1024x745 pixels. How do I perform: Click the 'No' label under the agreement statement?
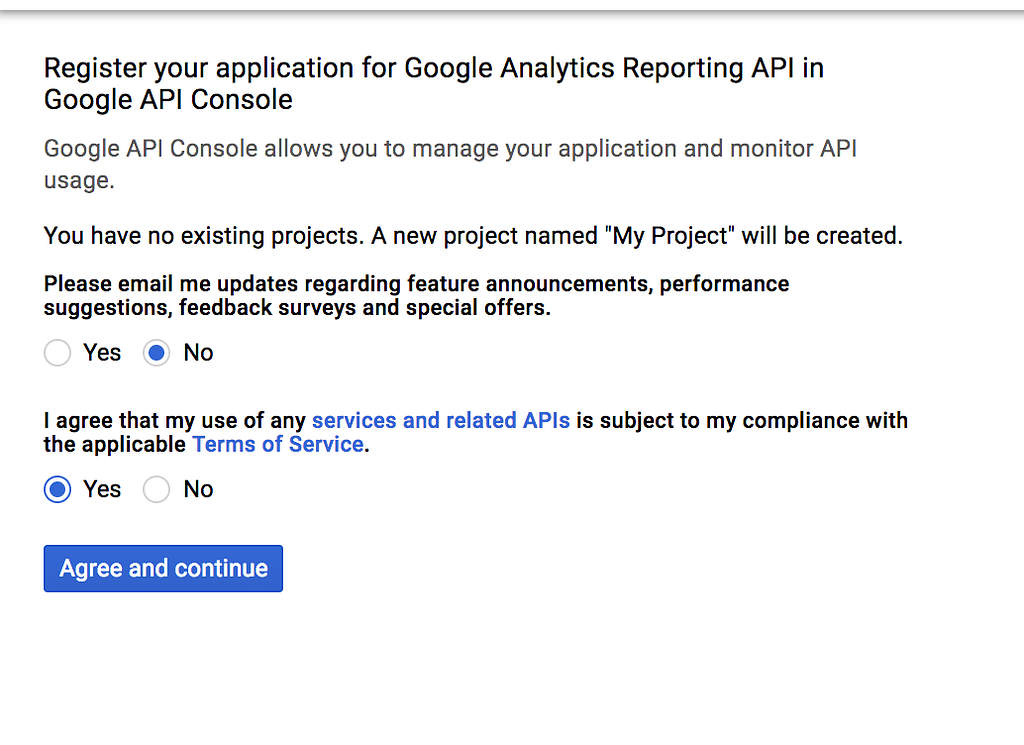point(198,489)
